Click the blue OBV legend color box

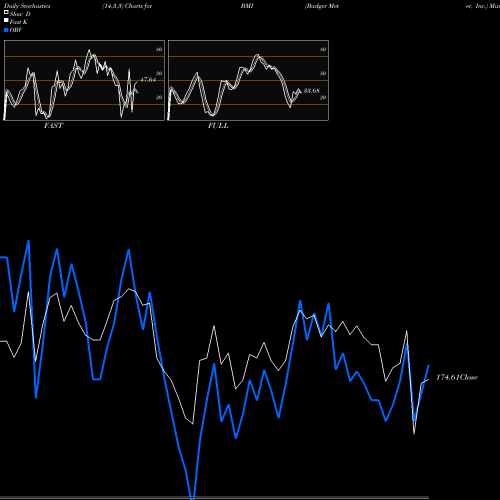[x=6, y=30]
